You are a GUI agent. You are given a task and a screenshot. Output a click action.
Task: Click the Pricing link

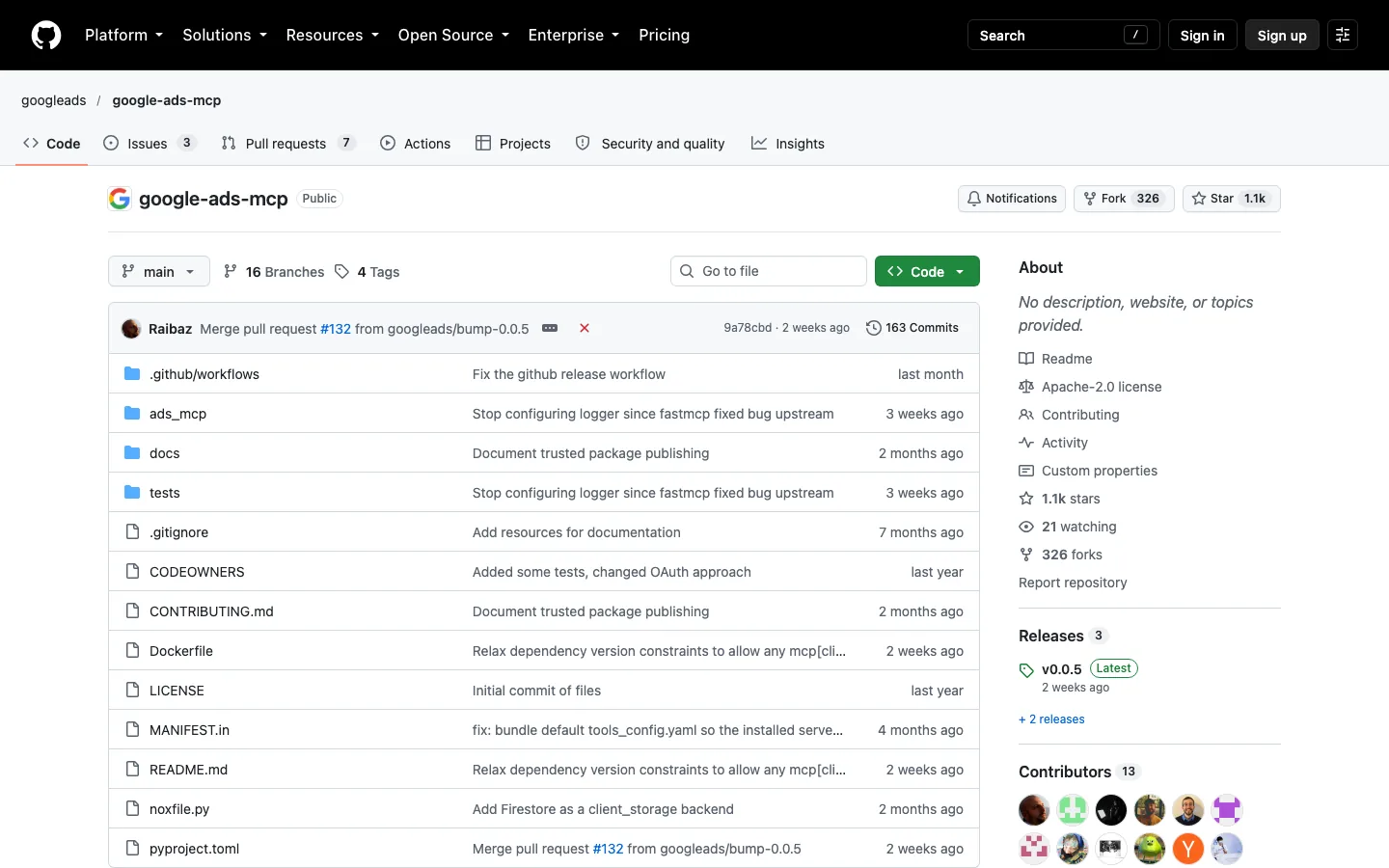pos(664,35)
